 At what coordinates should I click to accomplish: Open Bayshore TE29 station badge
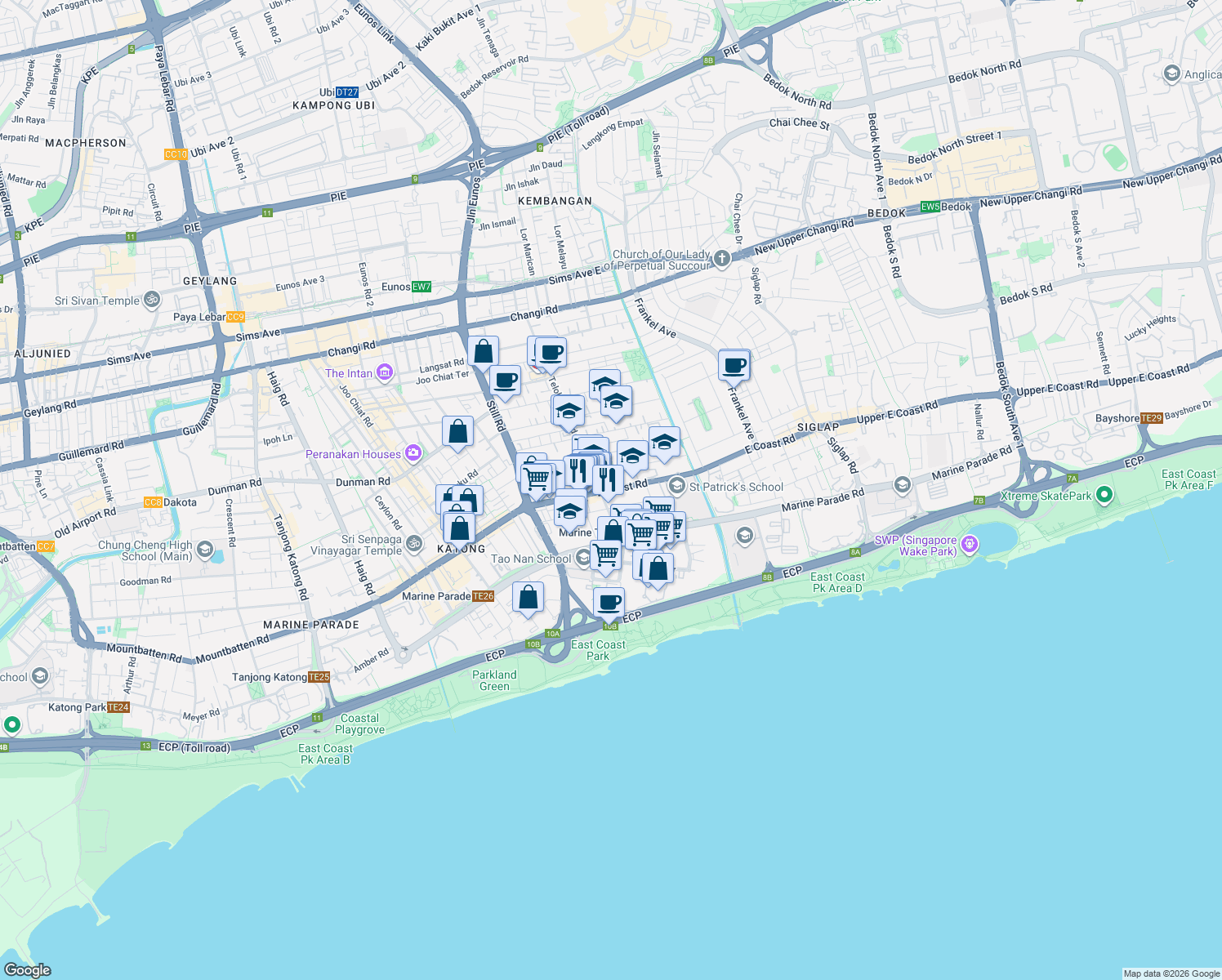[1151, 418]
